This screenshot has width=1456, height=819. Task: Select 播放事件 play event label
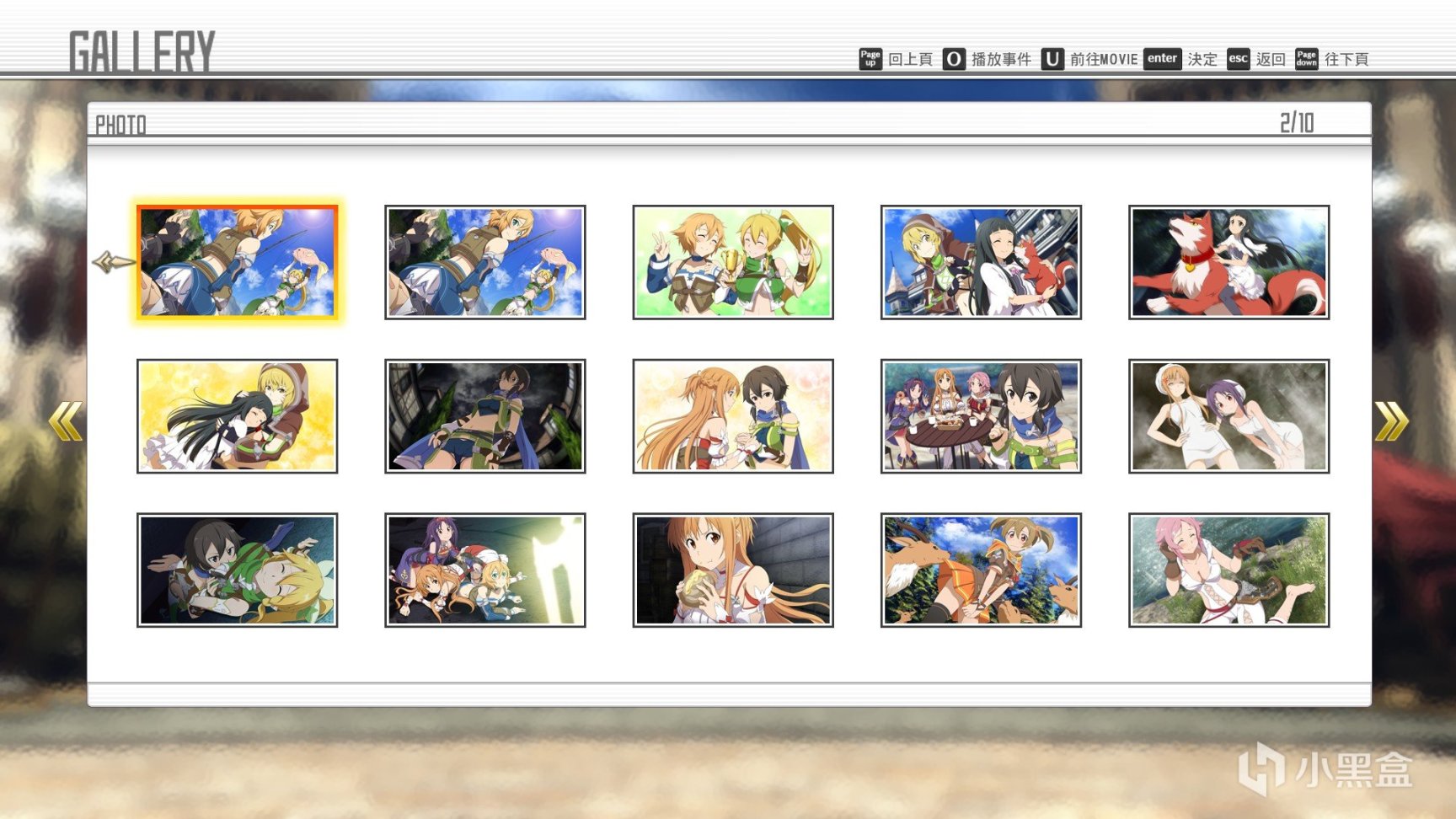1001,59
